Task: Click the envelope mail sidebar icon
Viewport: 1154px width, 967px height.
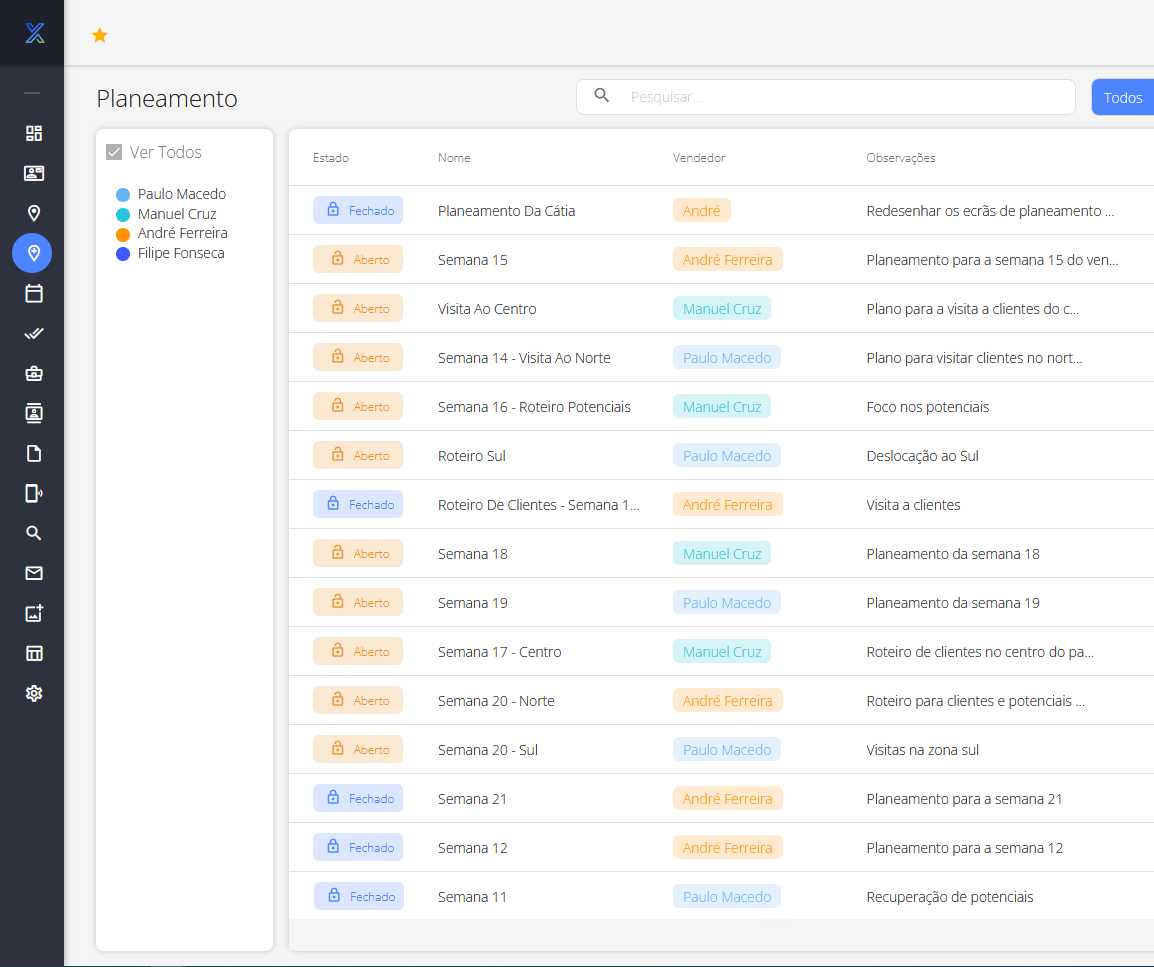Action: pyautogui.click(x=34, y=573)
